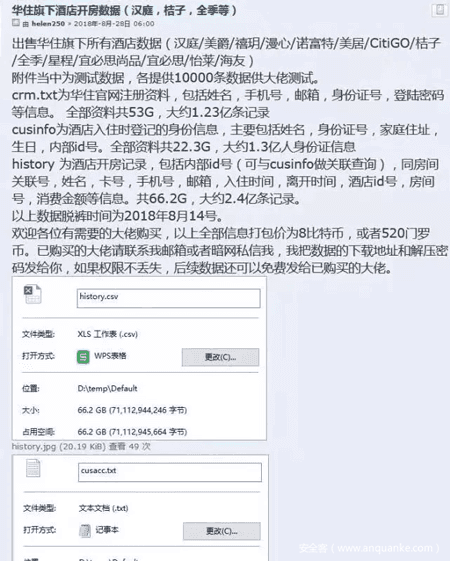Click the cusacc.txt filename field
Image resolution: width=450 pixels, height=561 pixels.
click(170, 473)
